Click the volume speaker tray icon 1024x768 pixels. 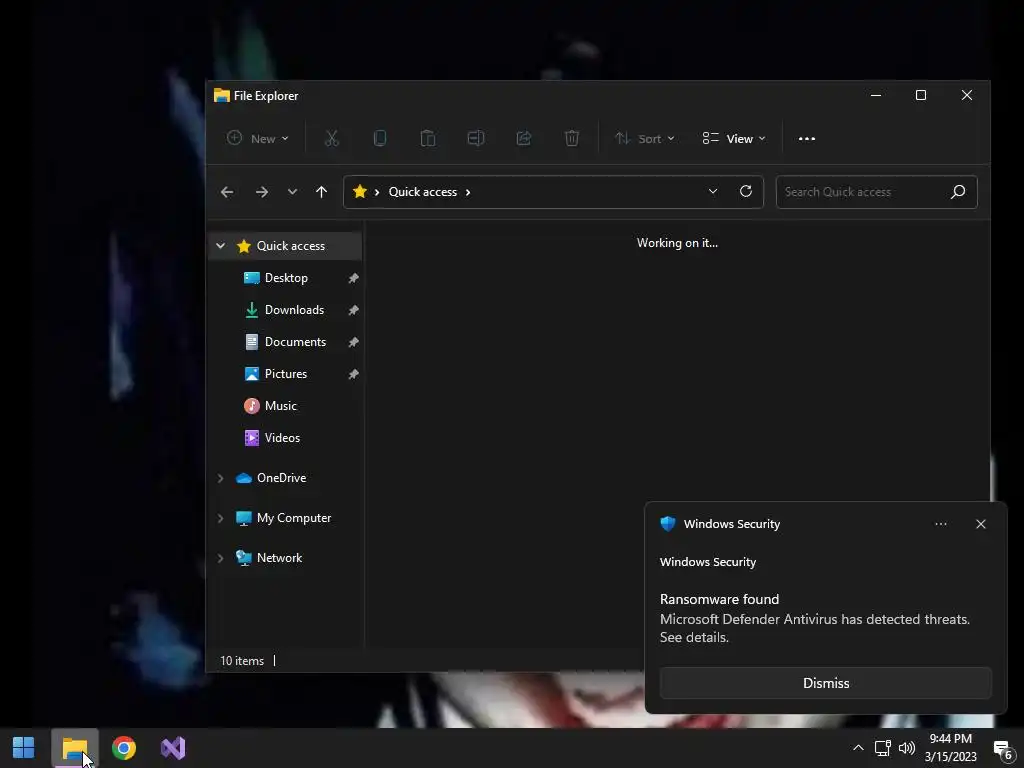(906, 748)
